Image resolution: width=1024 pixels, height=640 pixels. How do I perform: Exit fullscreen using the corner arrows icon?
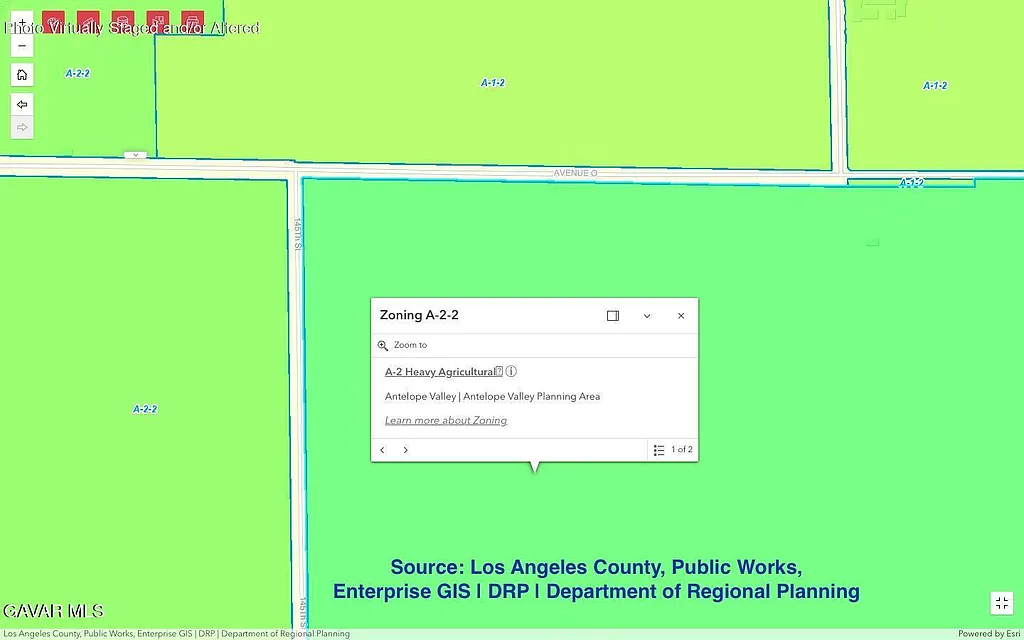[1002, 603]
